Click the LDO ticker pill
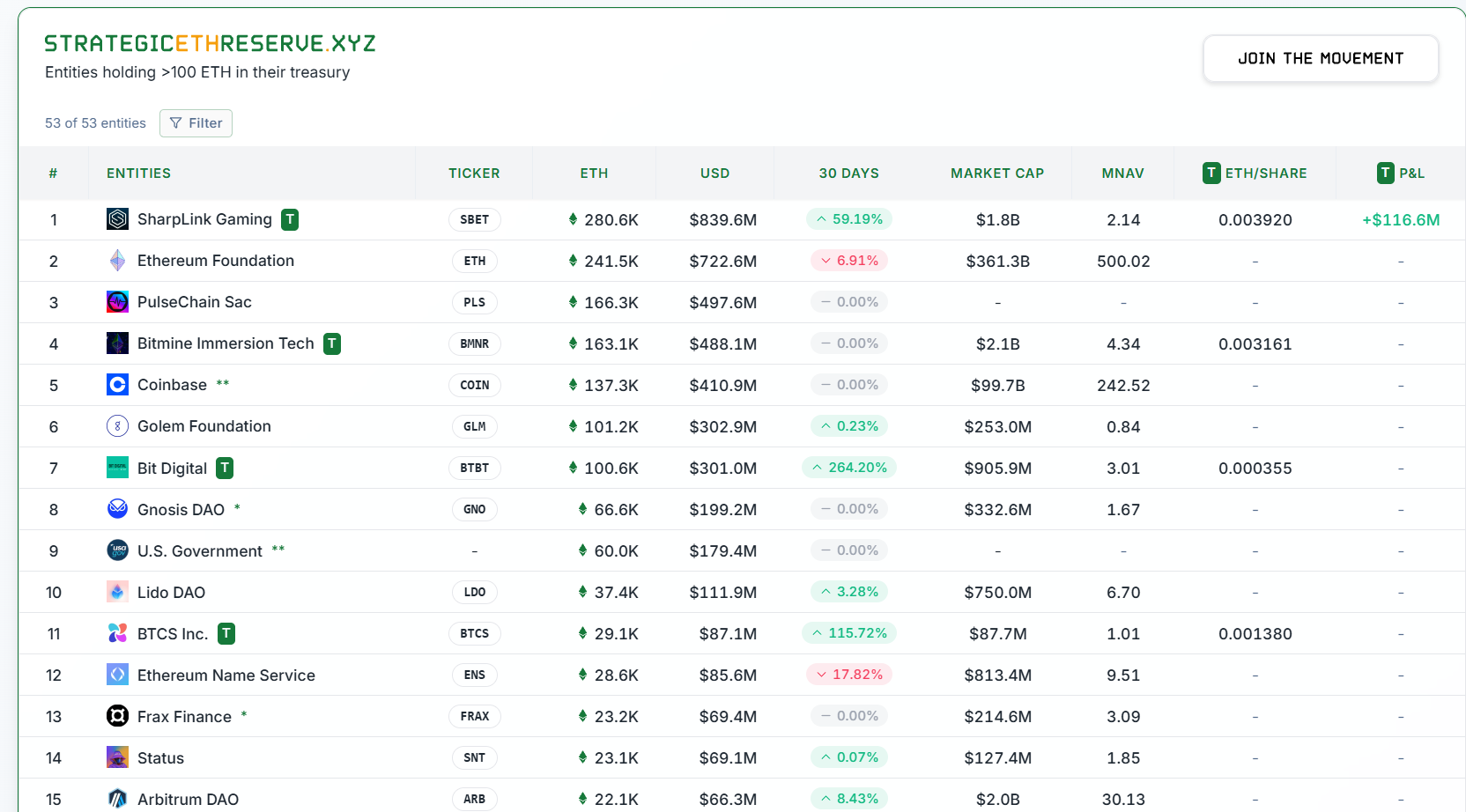Image resolution: width=1466 pixels, height=812 pixels. (x=474, y=592)
